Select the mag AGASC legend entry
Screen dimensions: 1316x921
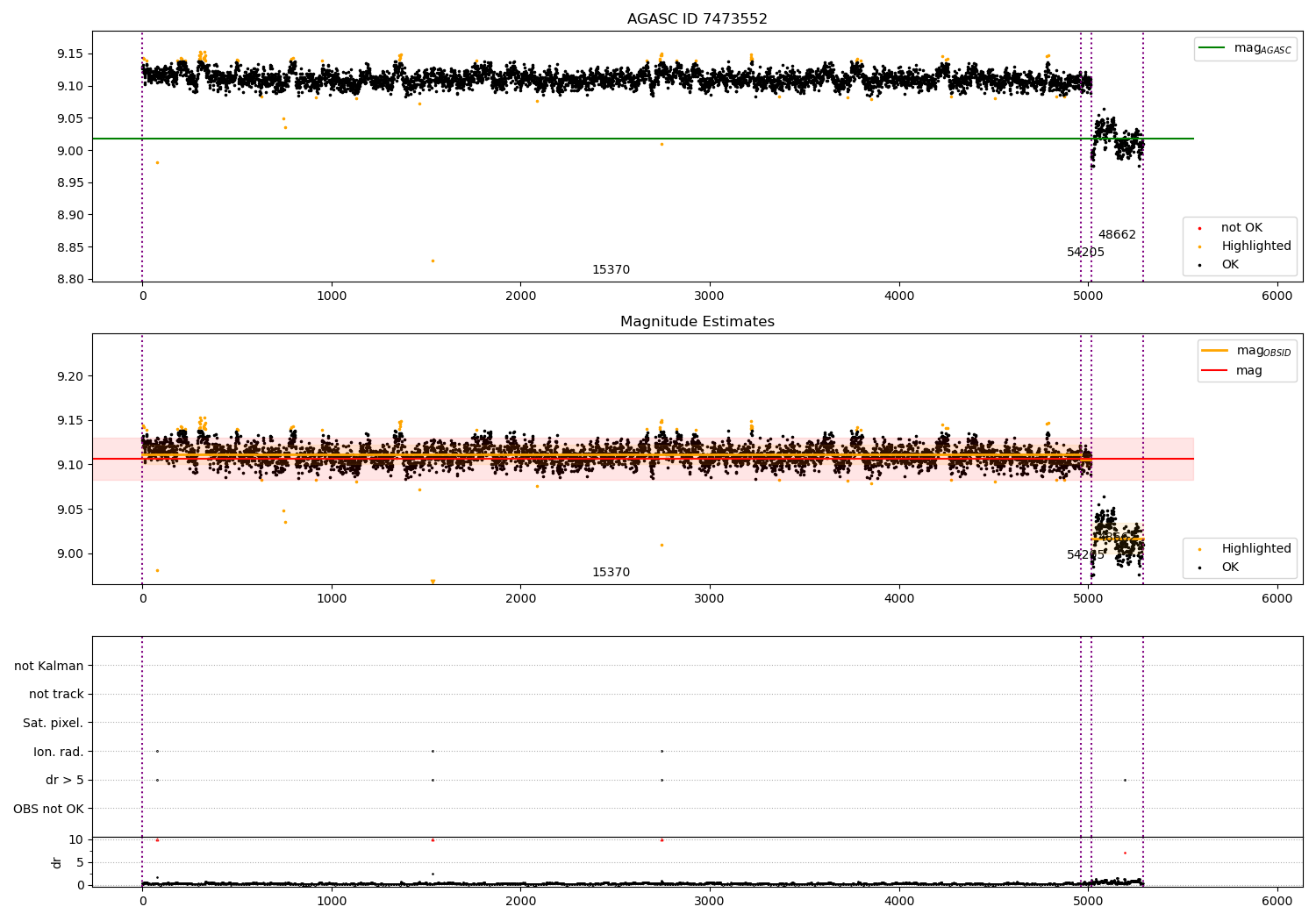pos(1245,48)
